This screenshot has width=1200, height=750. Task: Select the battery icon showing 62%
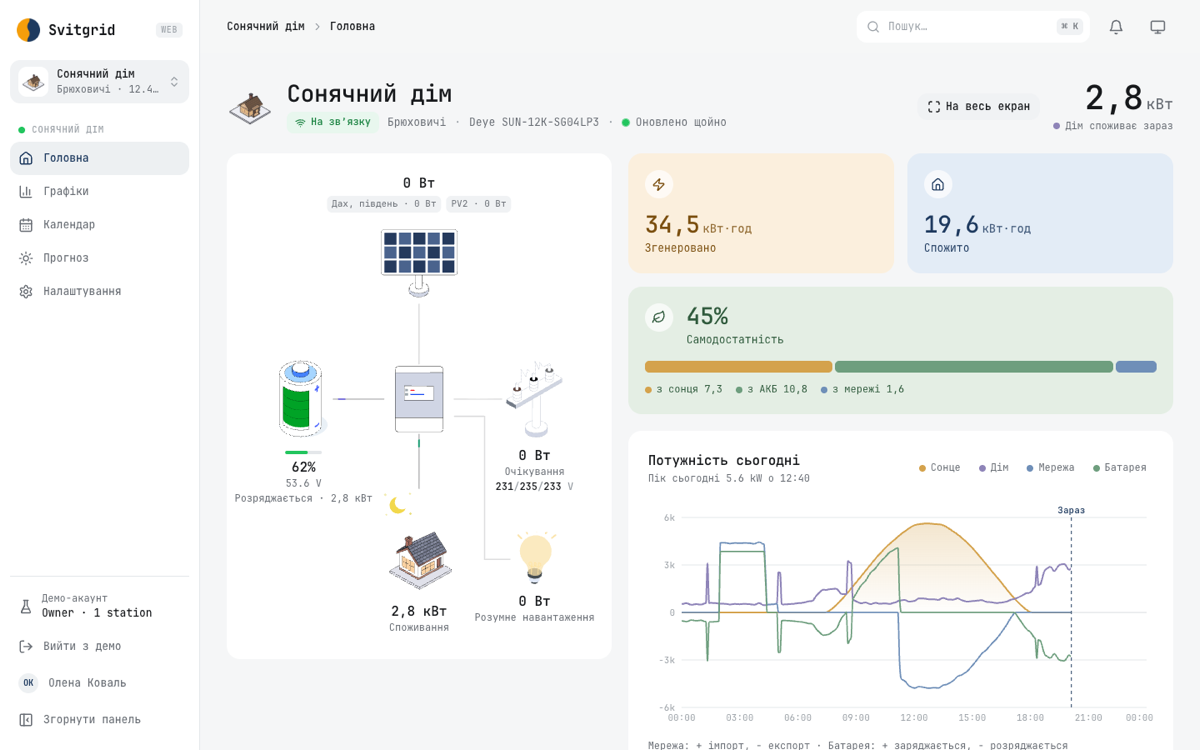(301, 398)
